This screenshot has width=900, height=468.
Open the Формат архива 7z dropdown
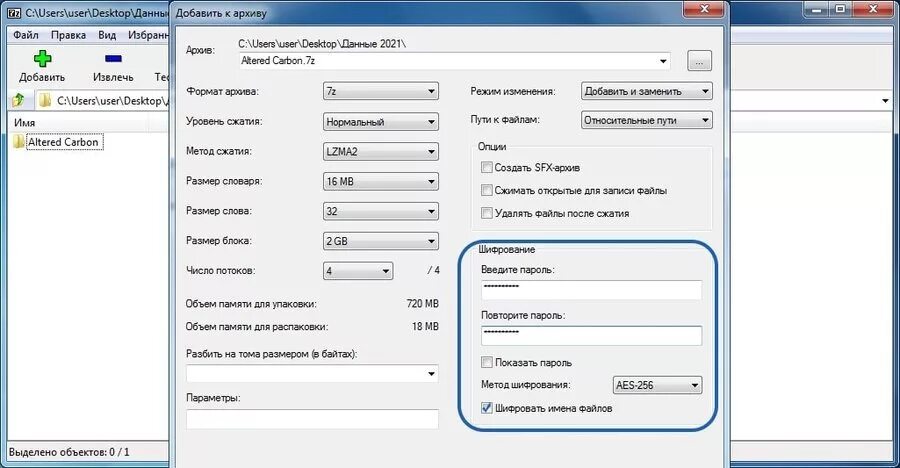tap(381, 91)
